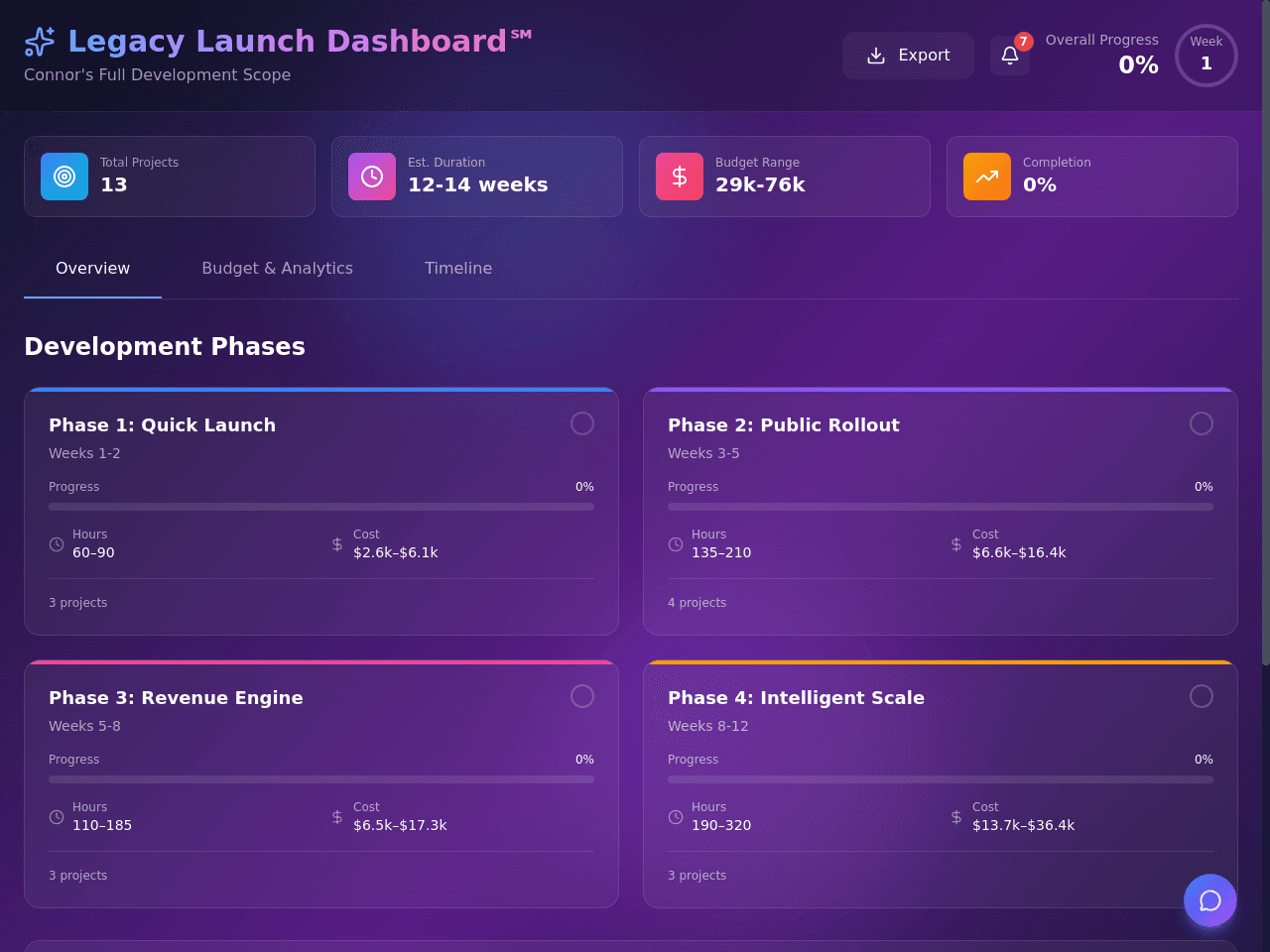
Task: Toggle Phase 4: Intelligent Scale completion circle
Action: coord(1202,696)
